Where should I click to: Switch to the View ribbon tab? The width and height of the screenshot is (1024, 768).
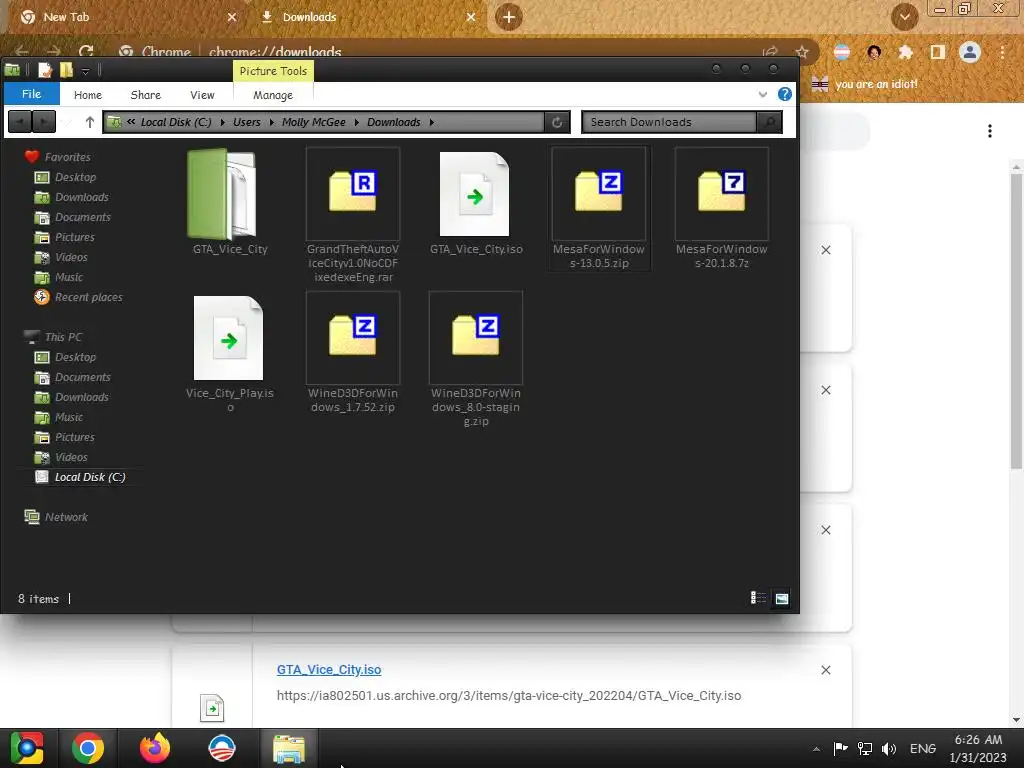202,95
